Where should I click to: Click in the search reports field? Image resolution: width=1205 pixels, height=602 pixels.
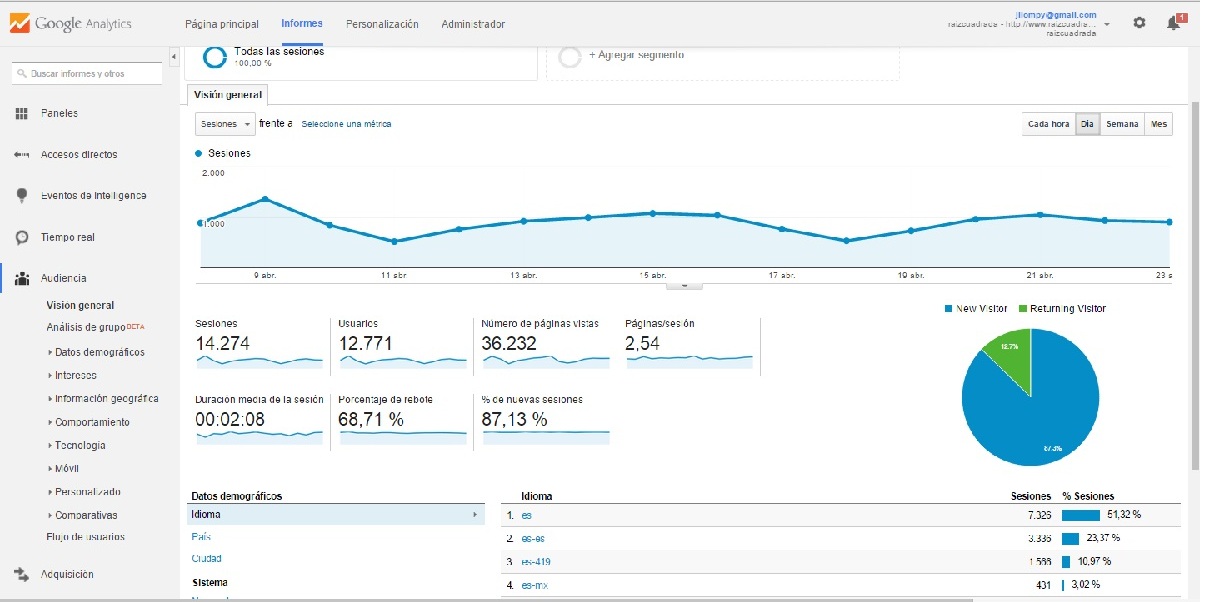87,74
